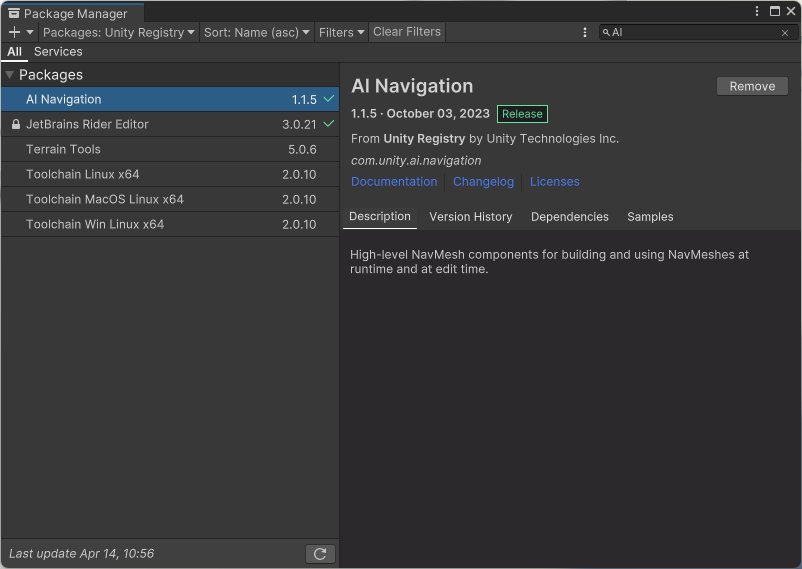Viewport: 802px width, 569px height.
Task: Click the Remove button
Action: coord(752,86)
